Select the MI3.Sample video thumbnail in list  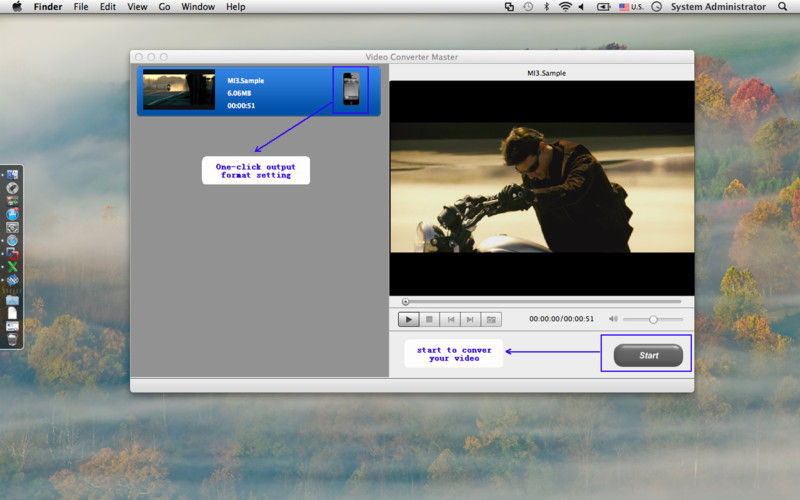click(x=179, y=90)
